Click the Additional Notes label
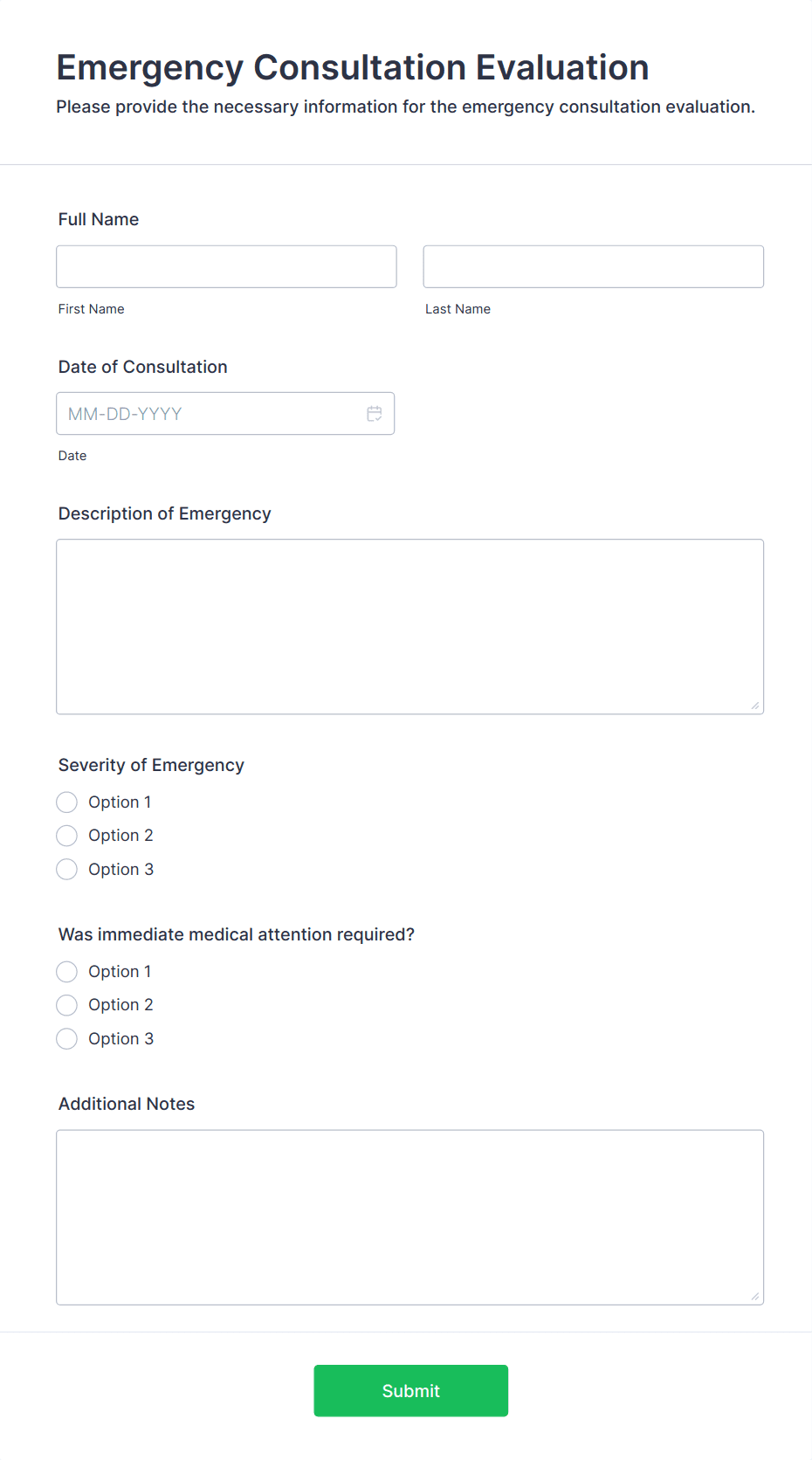 point(126,1104)
